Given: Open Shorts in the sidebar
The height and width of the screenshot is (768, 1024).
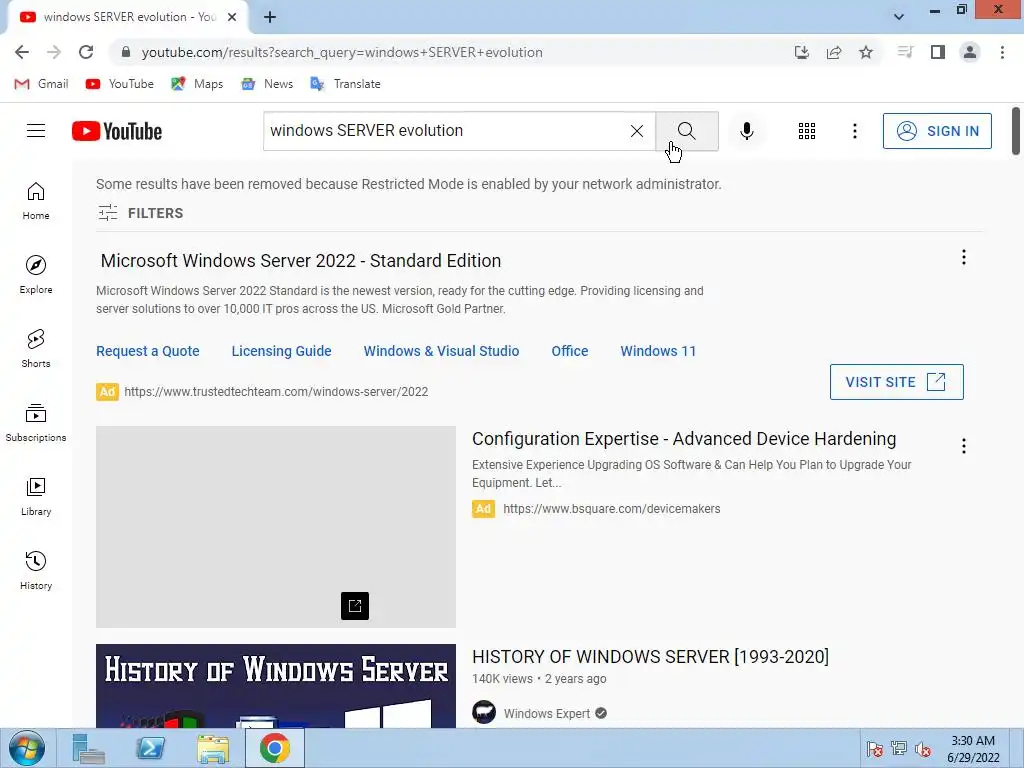Looking at the screenshot, I should 36,348.
